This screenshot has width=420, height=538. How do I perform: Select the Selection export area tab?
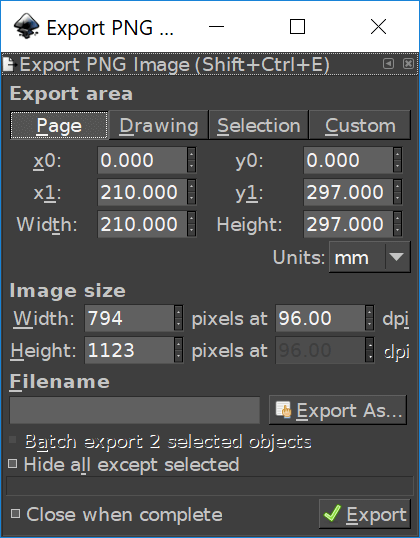(259, 125)
